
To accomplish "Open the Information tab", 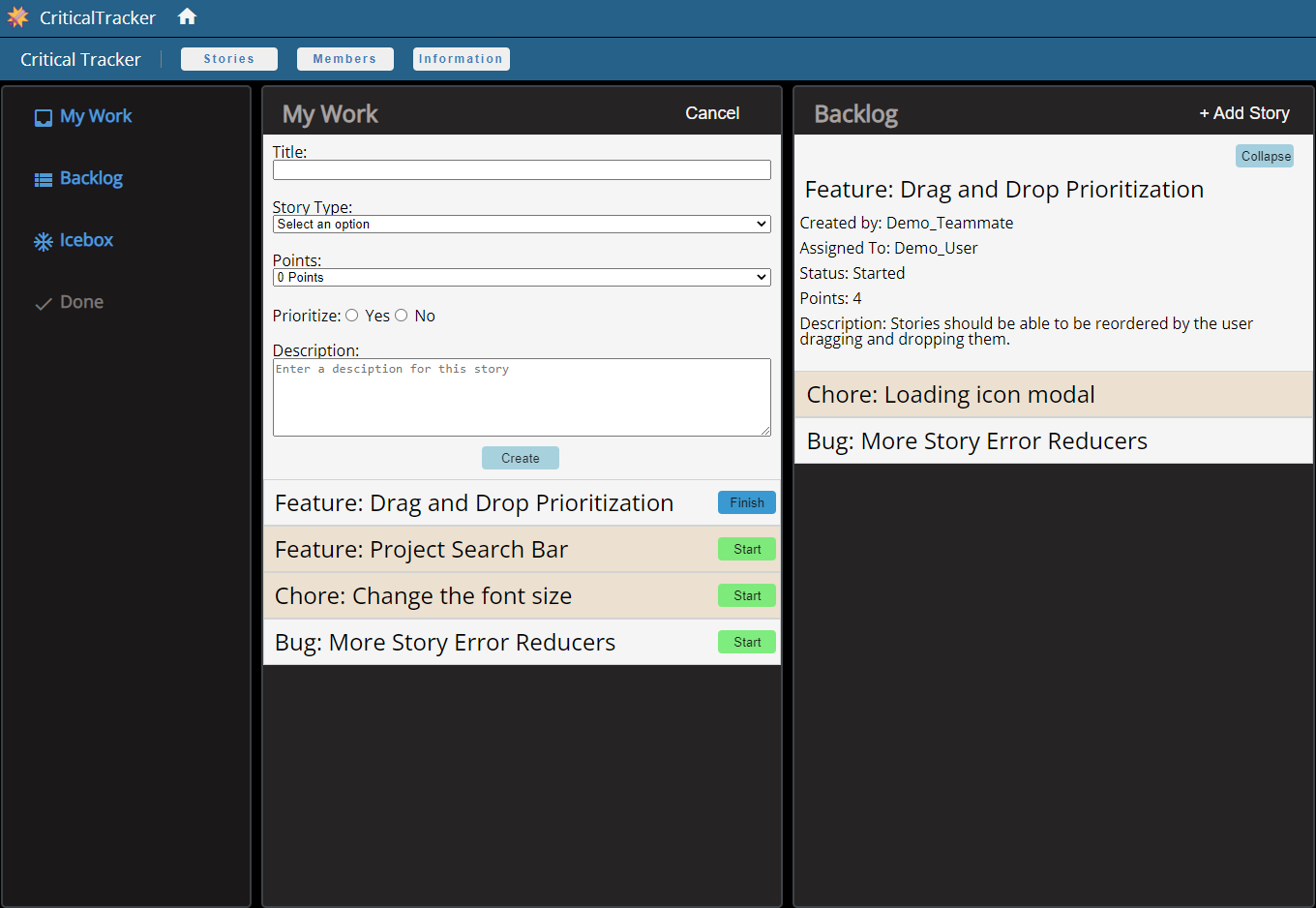I will (461, 59).
